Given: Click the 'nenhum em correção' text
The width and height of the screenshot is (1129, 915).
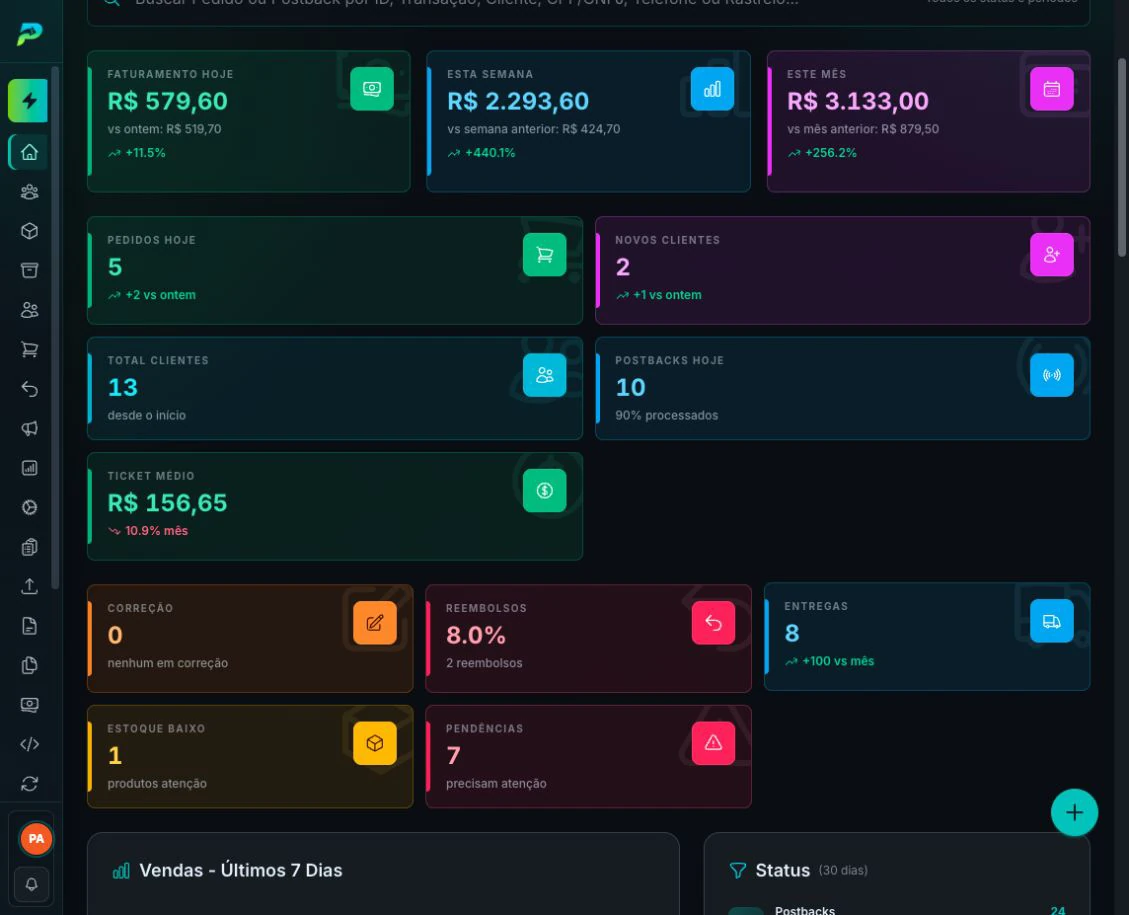Looking at the screenshot, I should (x=167, y=663).
